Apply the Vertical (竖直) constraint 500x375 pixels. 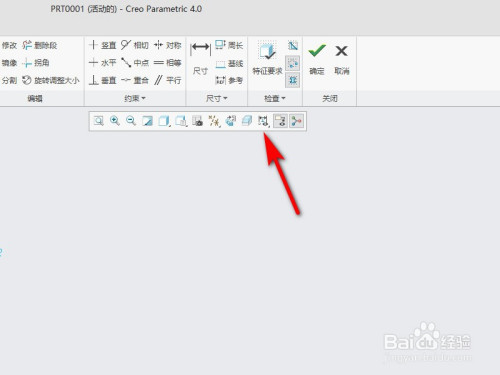(x=103, y=45)
